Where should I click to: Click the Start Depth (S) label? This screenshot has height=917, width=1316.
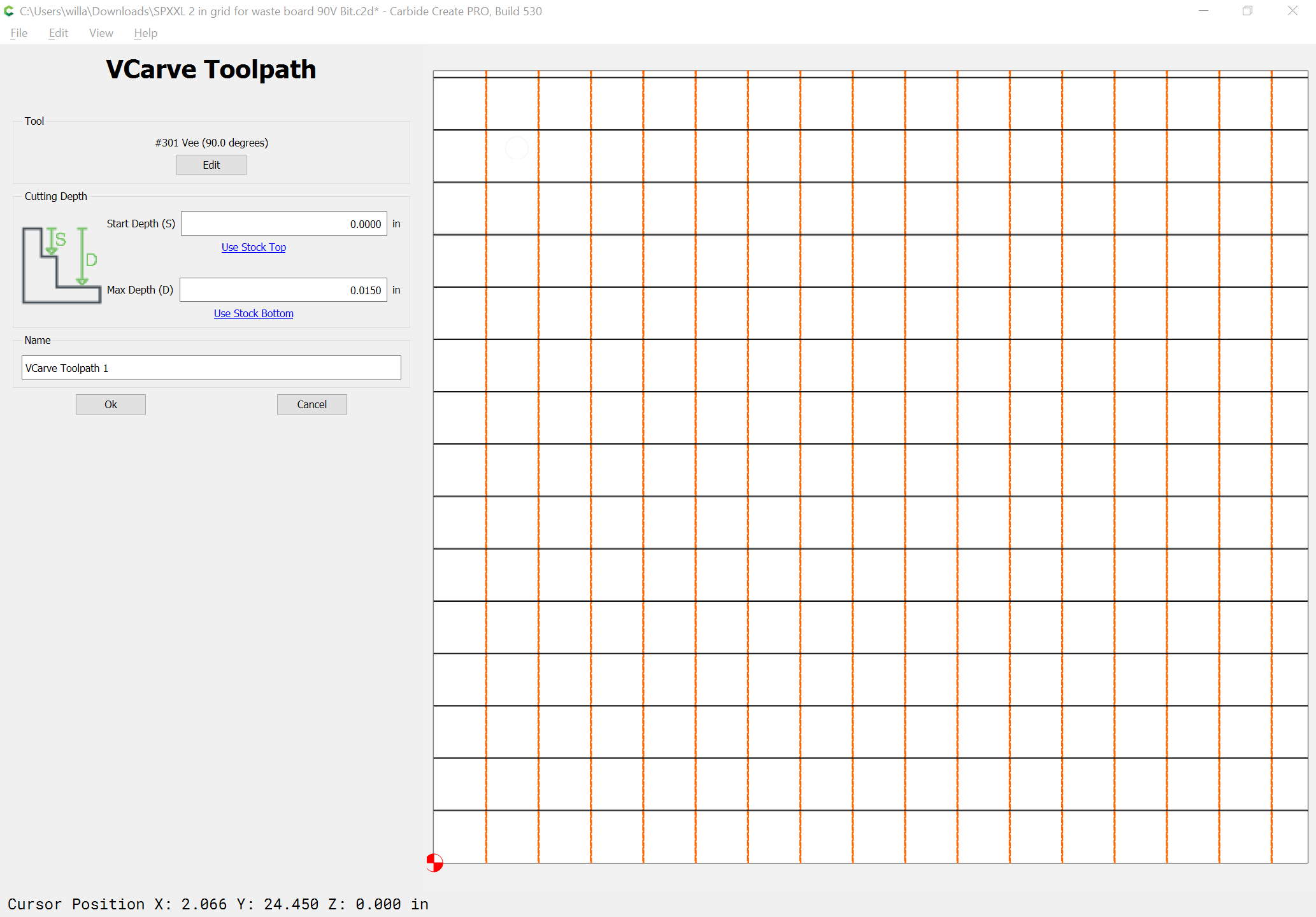click(141, 224)
